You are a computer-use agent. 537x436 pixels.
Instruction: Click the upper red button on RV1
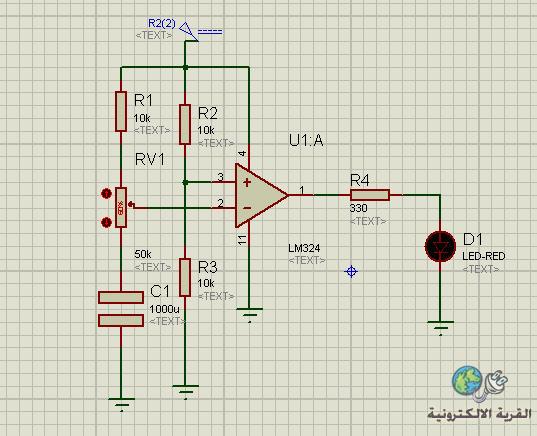click(x=107, y=194)
